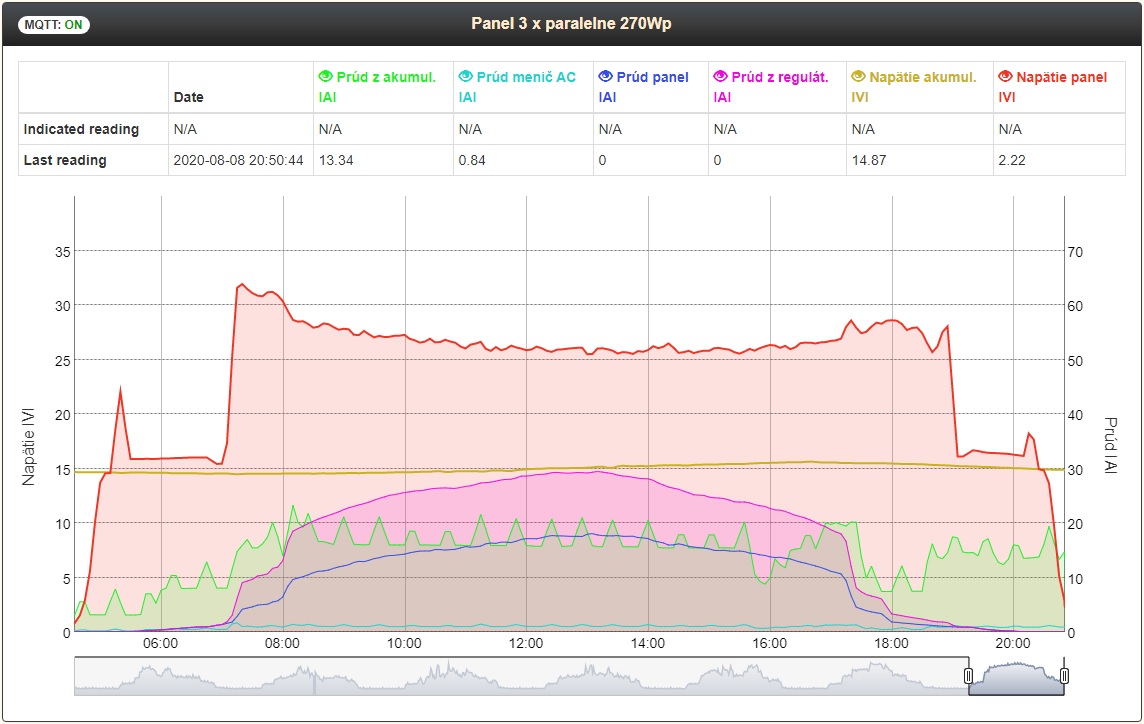Click the 08:00 label on time axis
This screenshot has height=724, width=1144.
(x=282, y=644)
